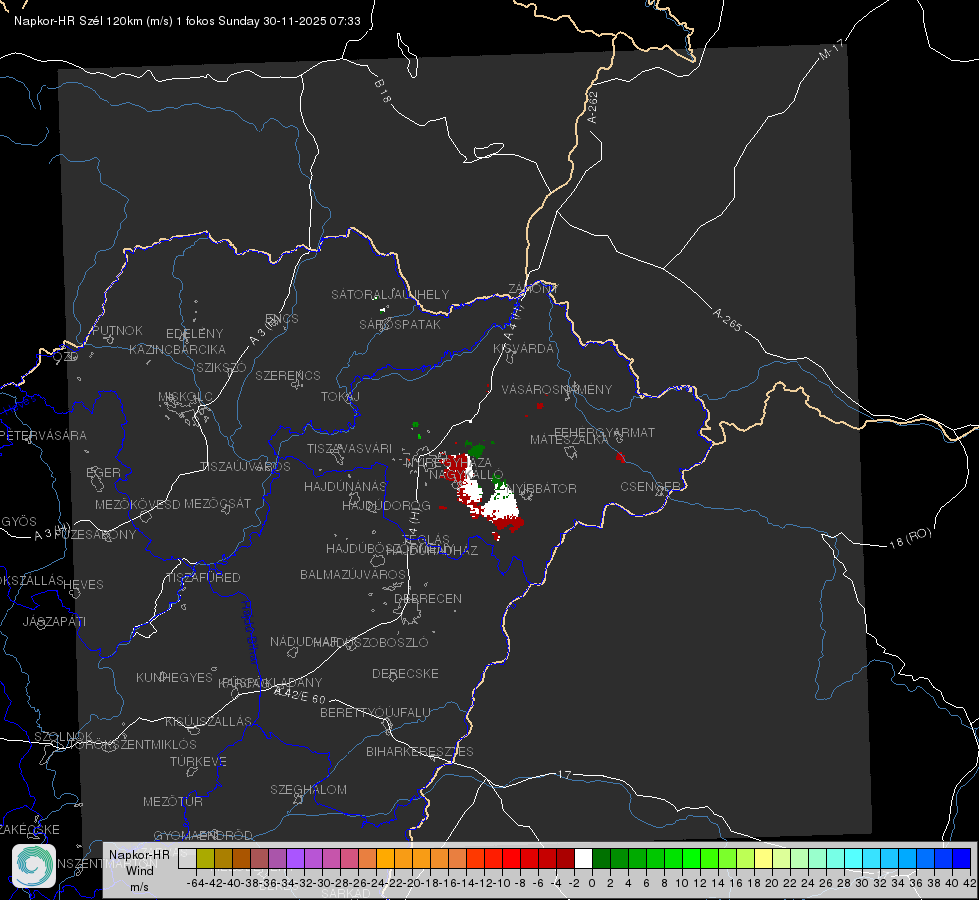Click the TISZAFÜRED town label
This screenshot has width=979, height=900.
click(x=203, y=578)
